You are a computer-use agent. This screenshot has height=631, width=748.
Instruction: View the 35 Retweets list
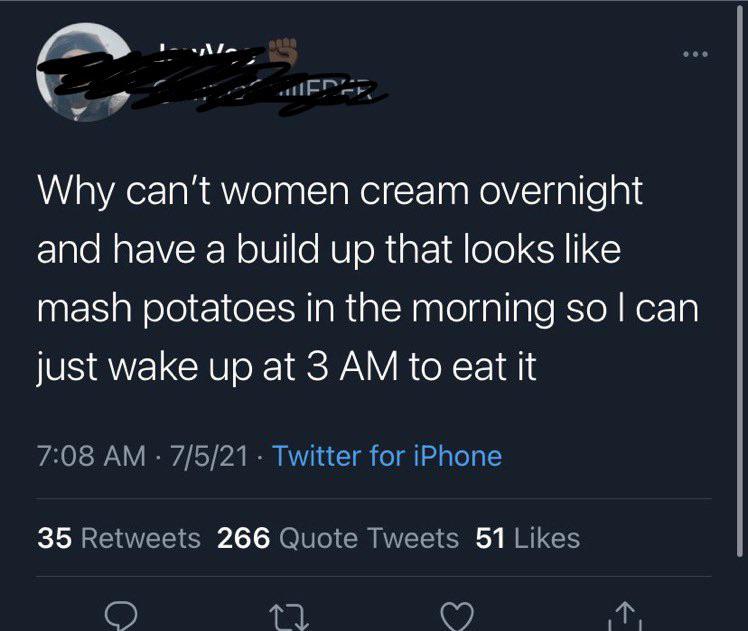coord(119,538)
